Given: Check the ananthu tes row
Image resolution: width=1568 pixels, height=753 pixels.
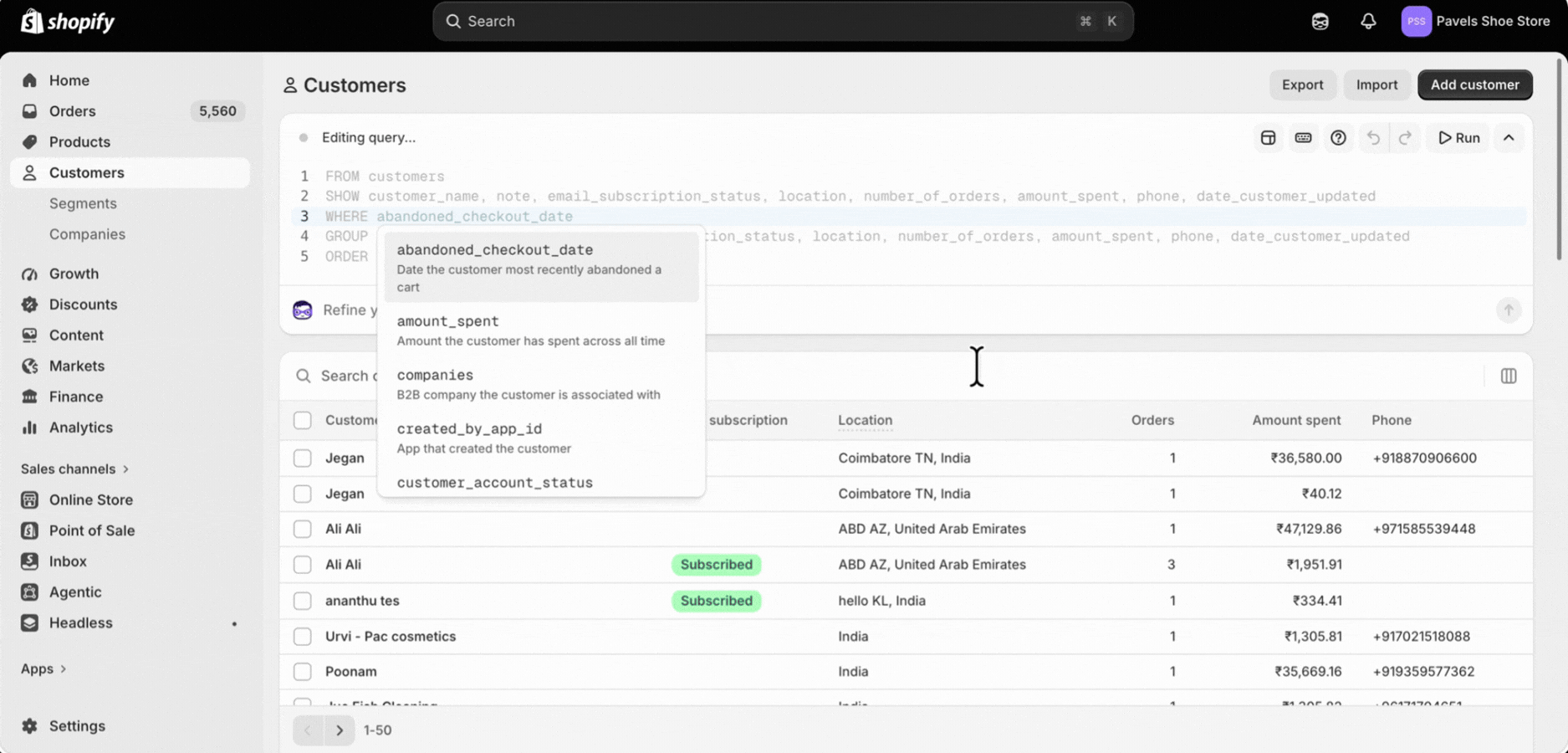Looking at the screenshot, I should [x=303, y=601].
